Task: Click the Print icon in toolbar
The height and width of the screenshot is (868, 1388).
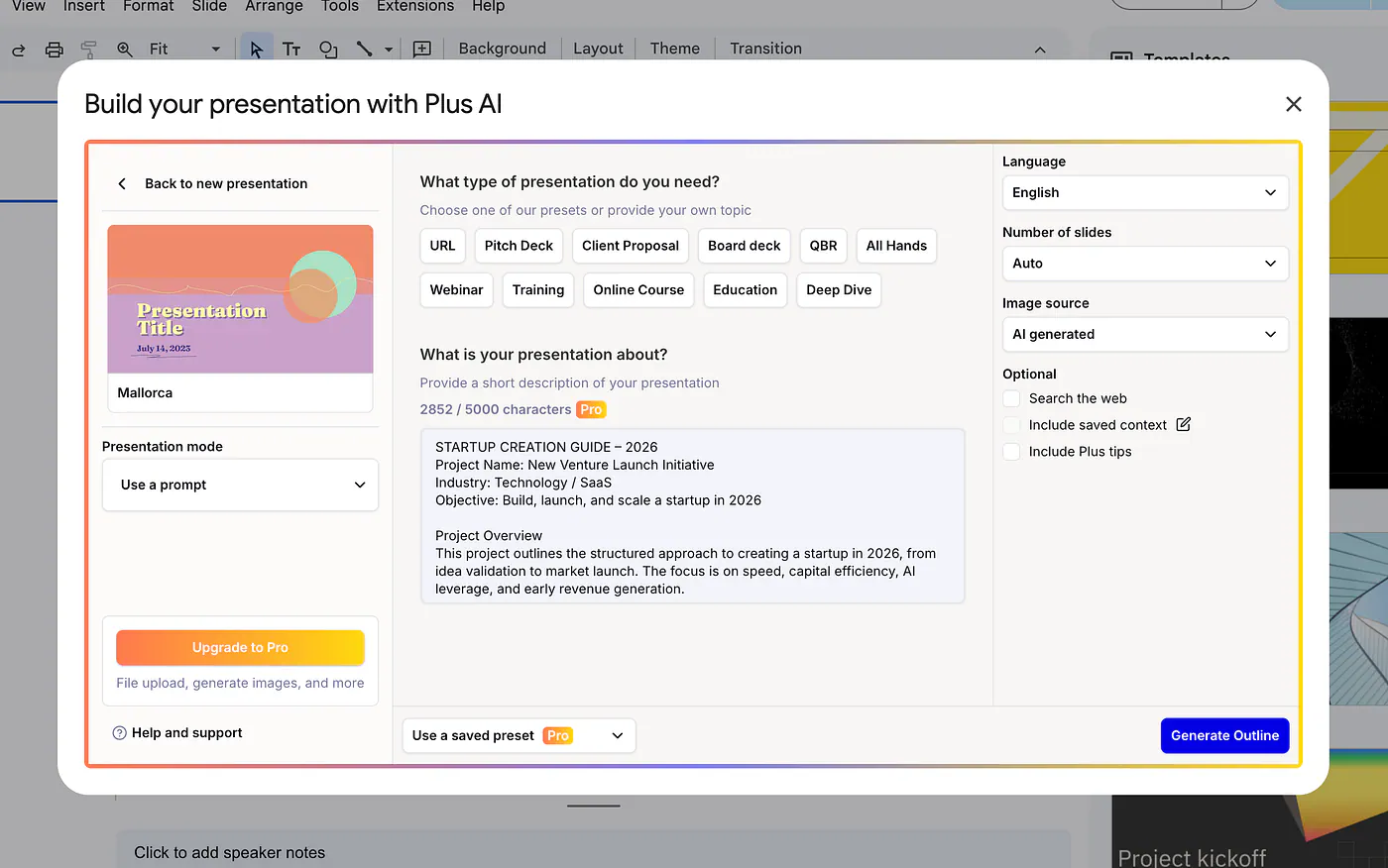Action: coord(55,50)
